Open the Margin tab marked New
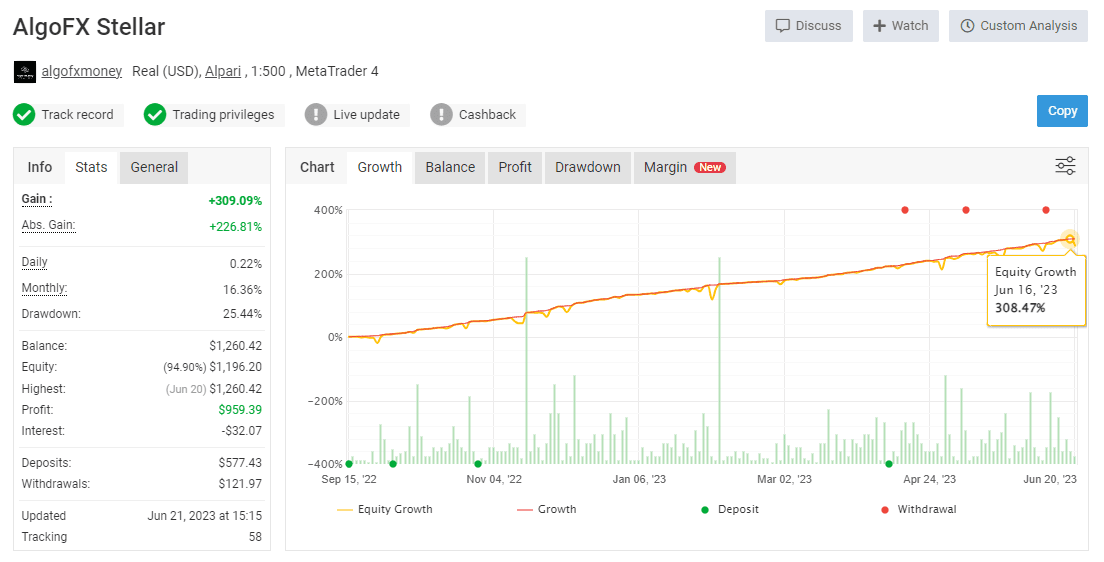The height and width of the screenshot is (562, 1104). point(684,168)
